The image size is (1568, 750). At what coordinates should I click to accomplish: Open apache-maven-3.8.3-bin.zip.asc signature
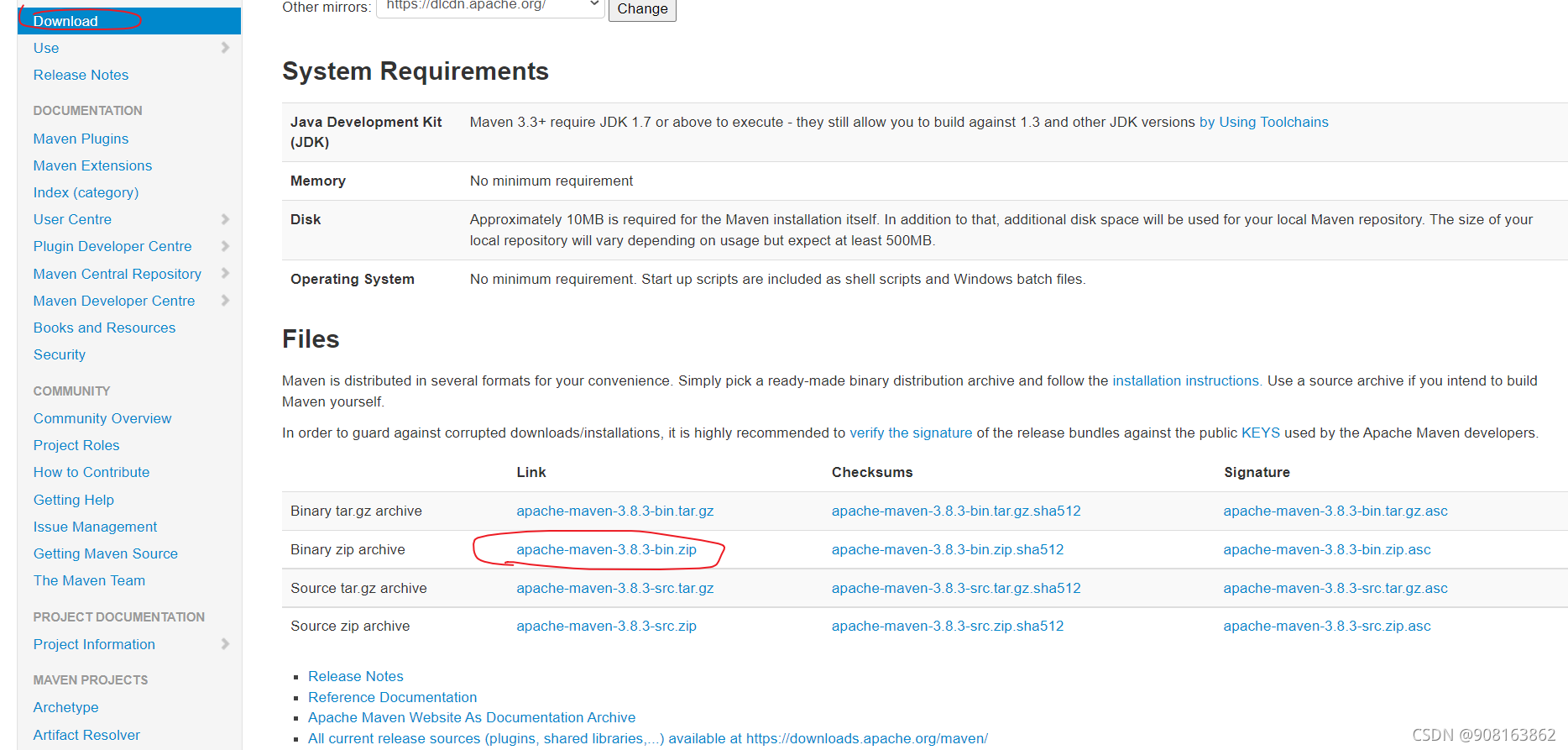point(1327,549)
